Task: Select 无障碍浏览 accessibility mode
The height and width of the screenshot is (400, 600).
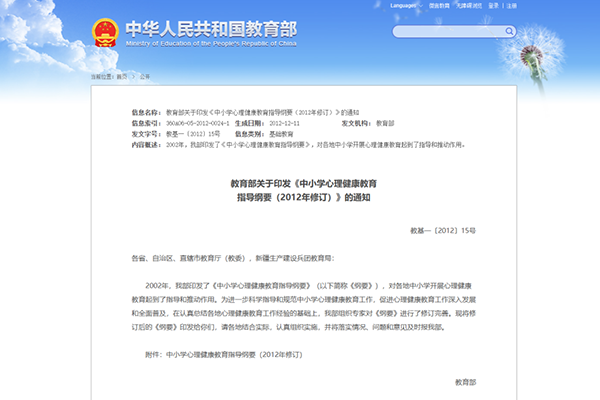Action: pos(468,6)
